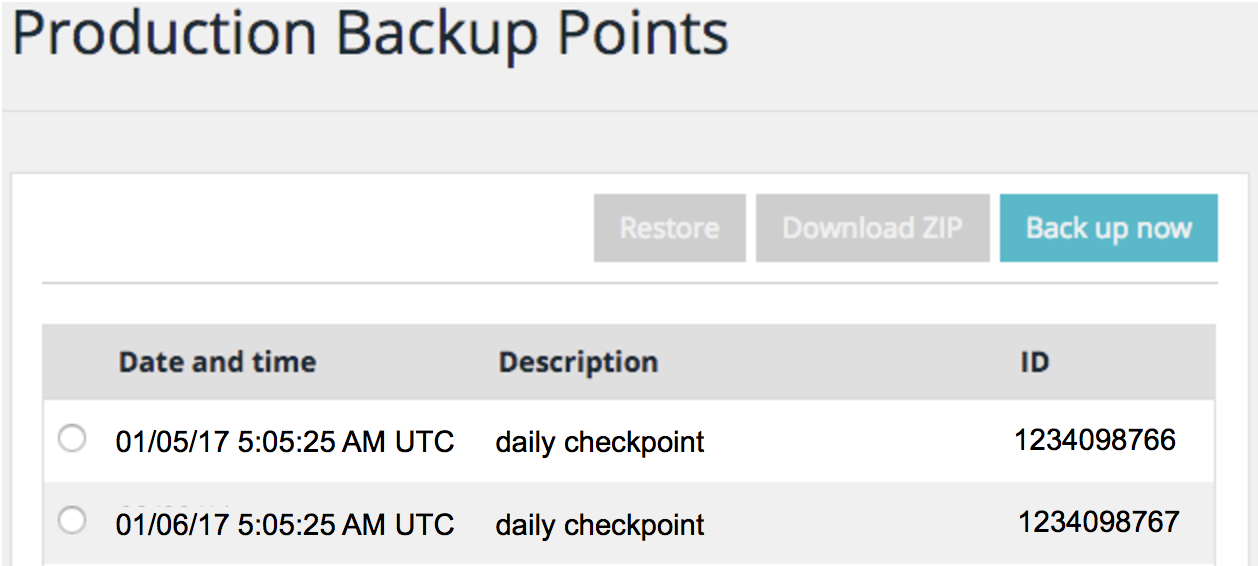Image resolution: width=1258 pixels, height=566 pixels.
Task: Click the ID column header
Action: 1034,362
